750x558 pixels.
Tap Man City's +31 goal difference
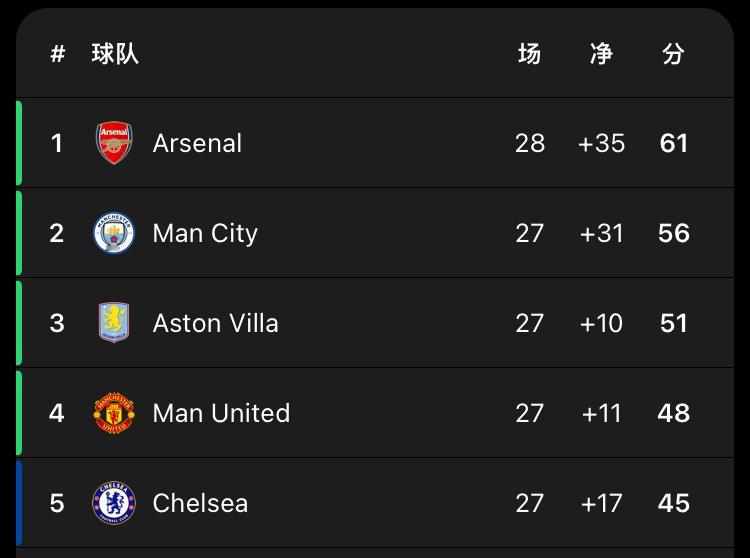click(x=601, y=233)
